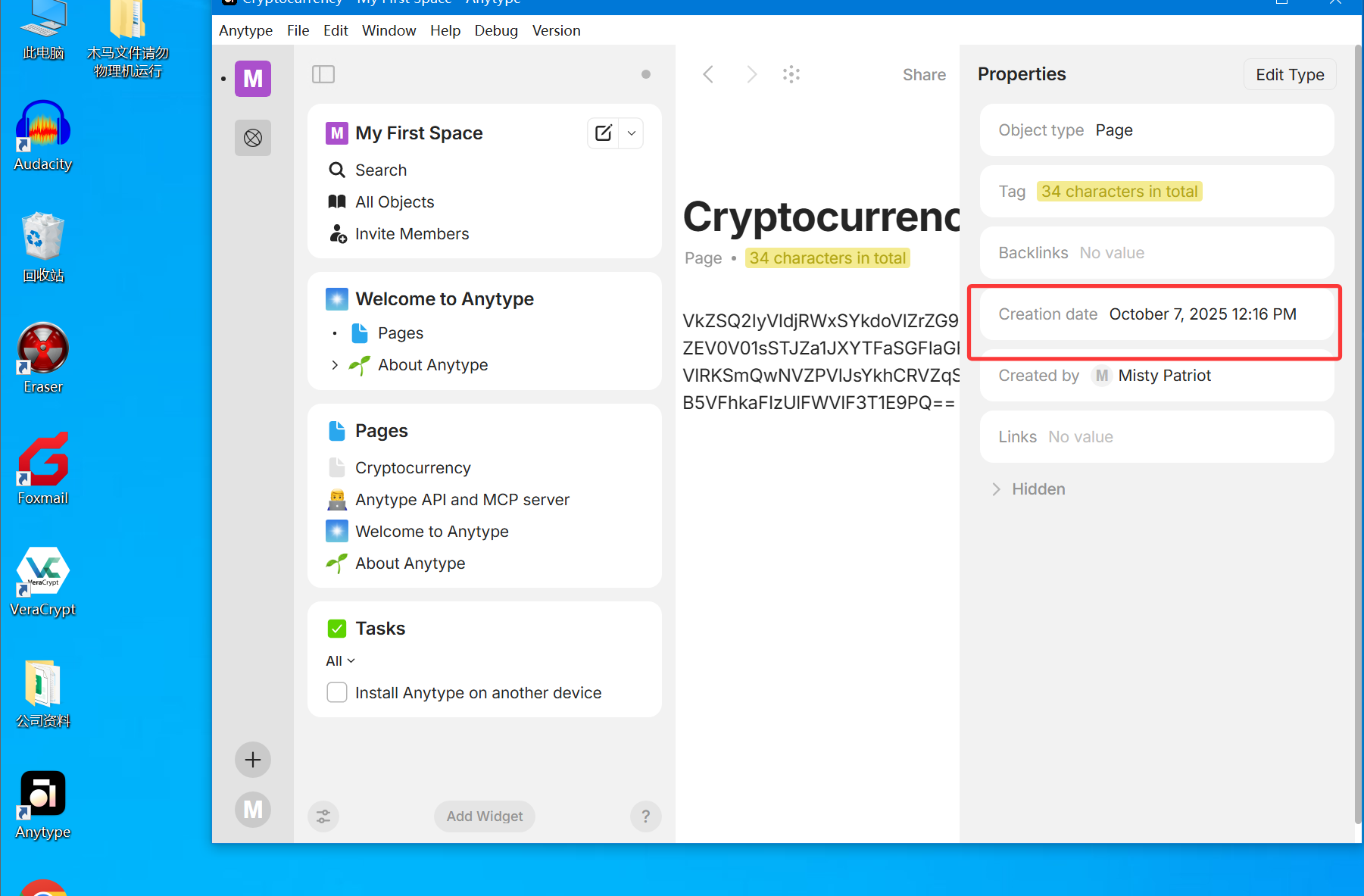Click the Created by Misty Patriot property
Viewport: 1364px width, 896px height.
coord(1156,376)
